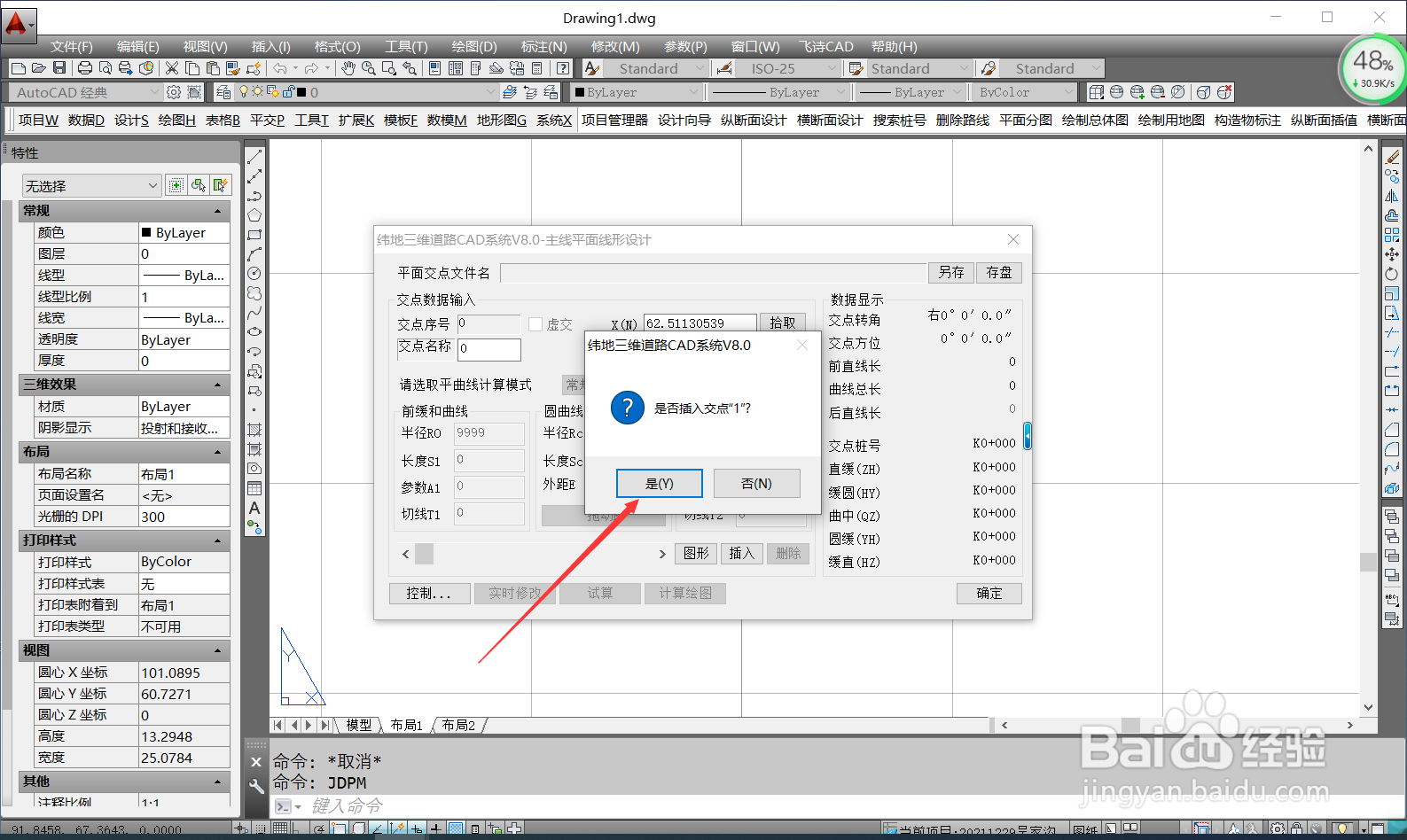This screenshot has width=1407, height=840.
Task: Select the Circle drawing tool
Action: (x=254, y=274)
